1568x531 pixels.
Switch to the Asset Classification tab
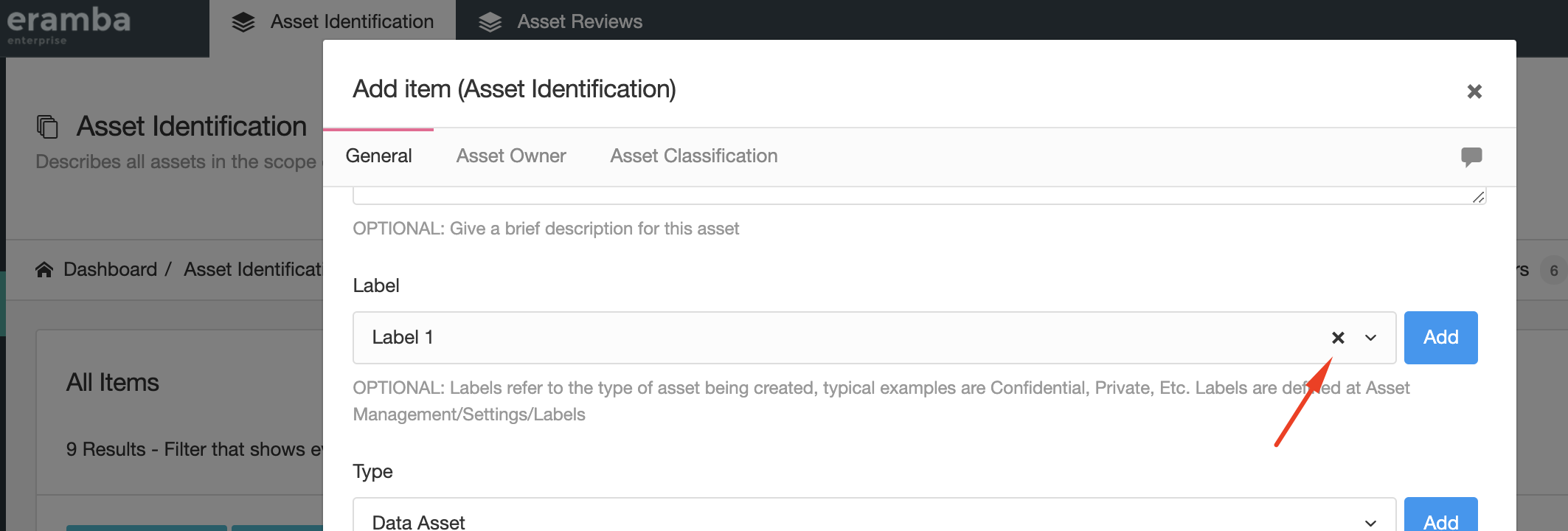tap(694, 156)
